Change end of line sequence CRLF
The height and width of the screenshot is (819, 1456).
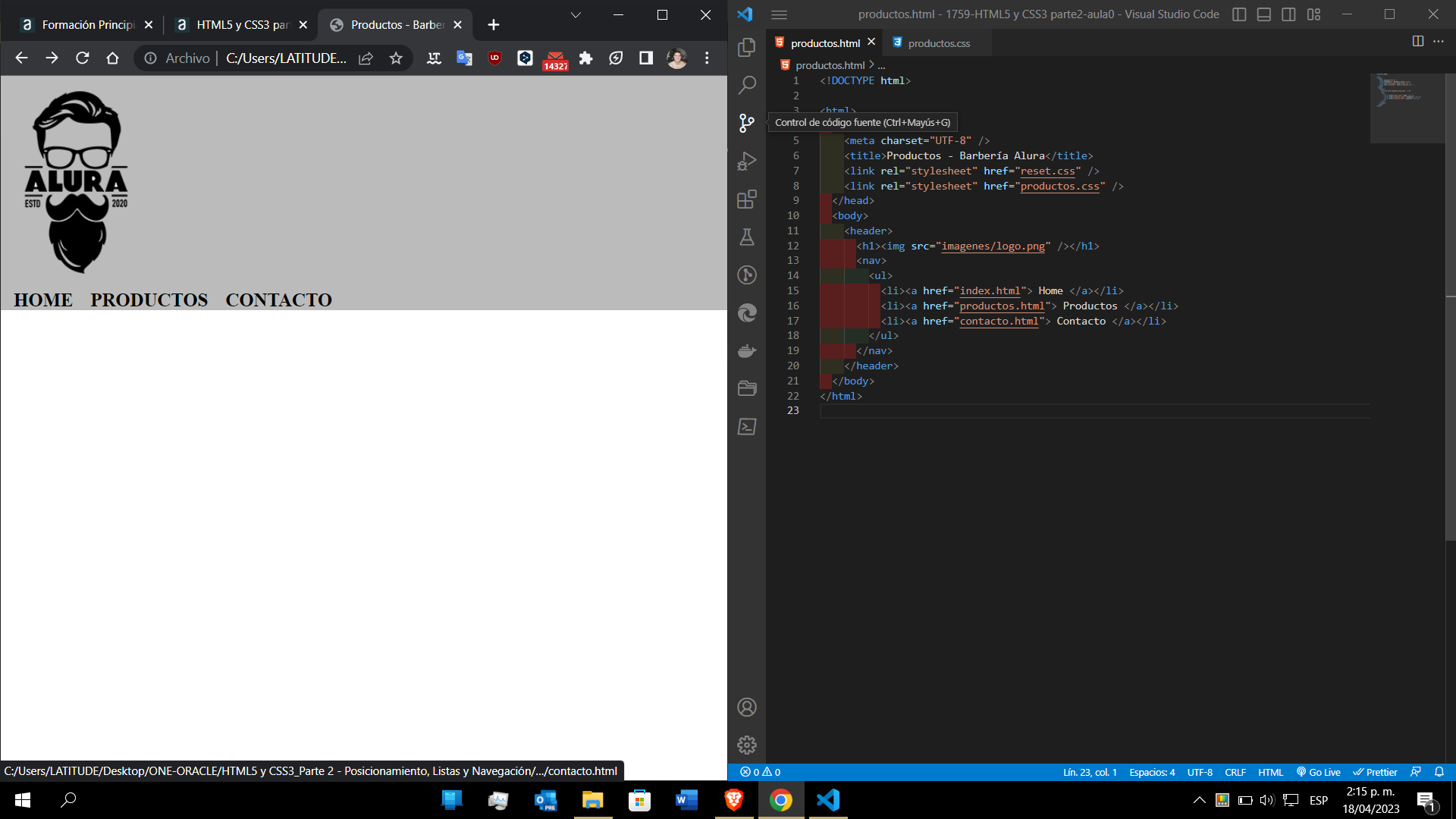click(1235, 772)
